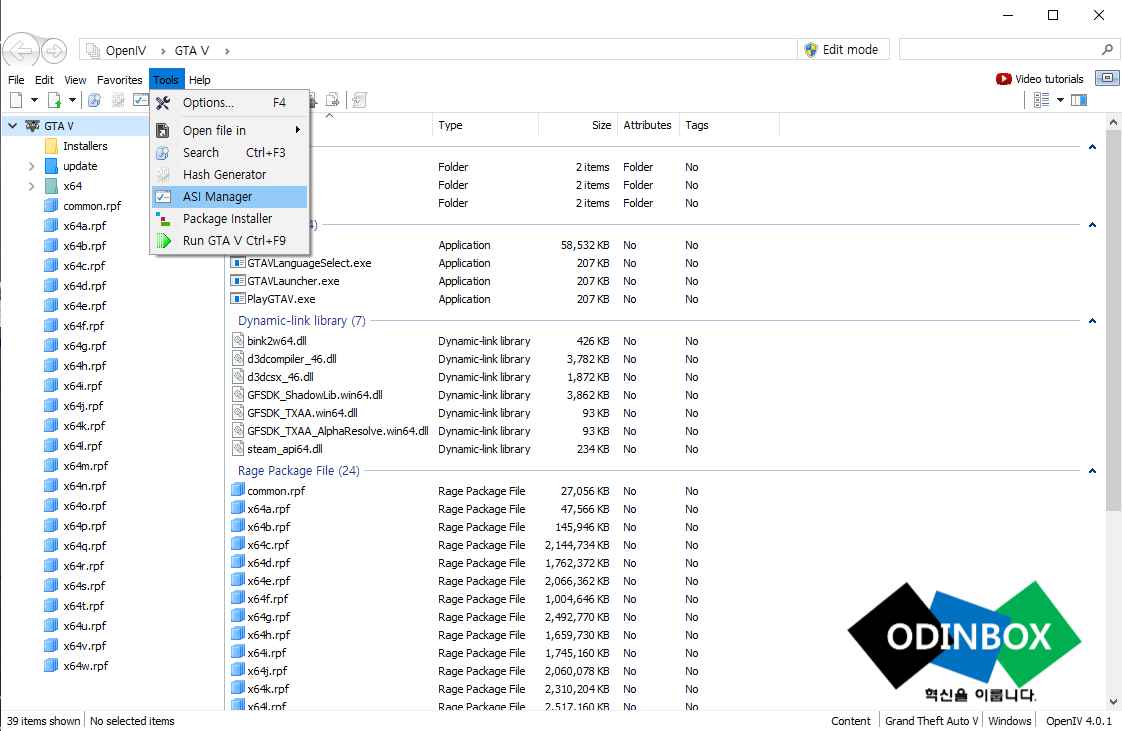Click x64g.rpf icon in file list
Viewport: 1122px width, 731px height.
point(238,616)
